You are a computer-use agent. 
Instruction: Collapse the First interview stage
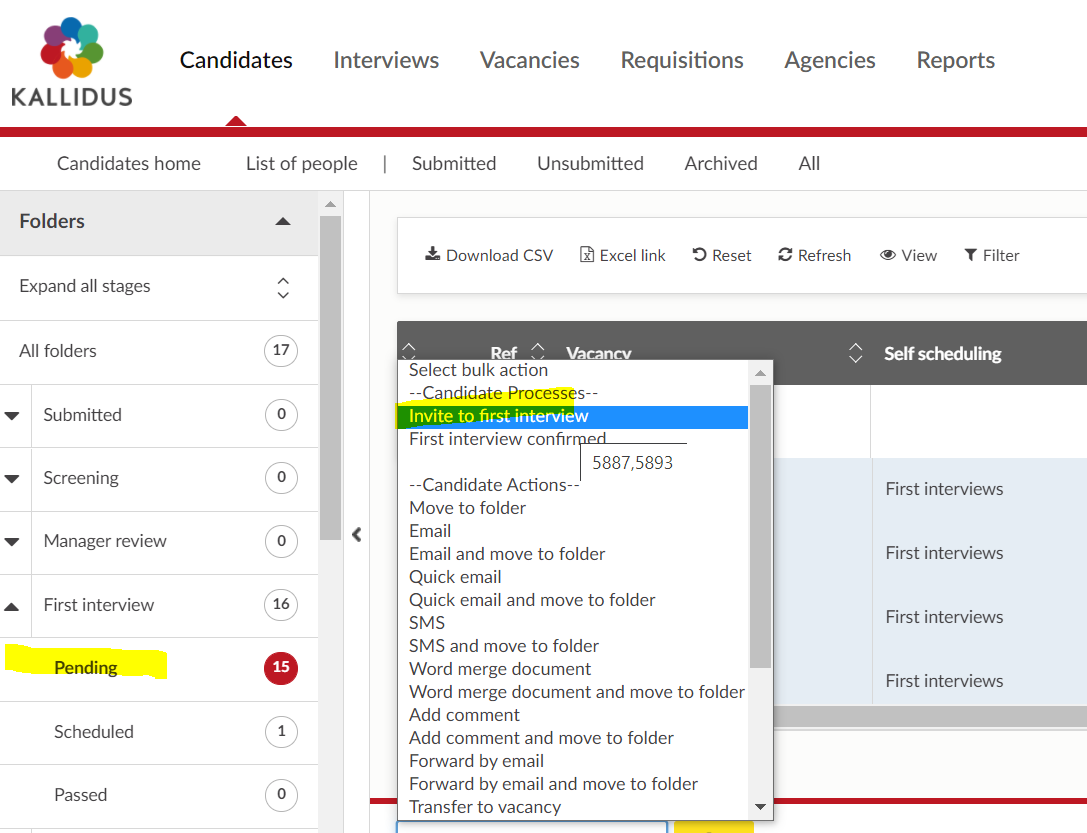[13, 605]
